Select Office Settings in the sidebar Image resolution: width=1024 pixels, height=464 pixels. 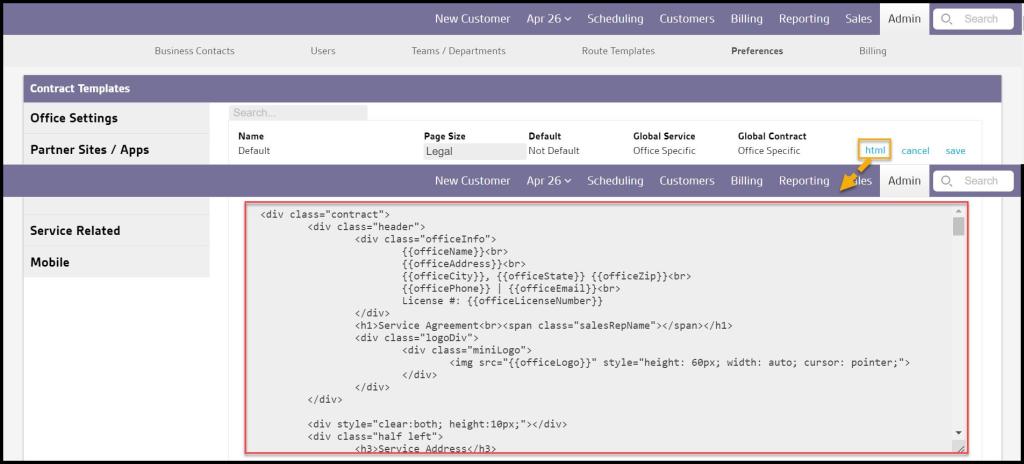(x=74, y=118)
